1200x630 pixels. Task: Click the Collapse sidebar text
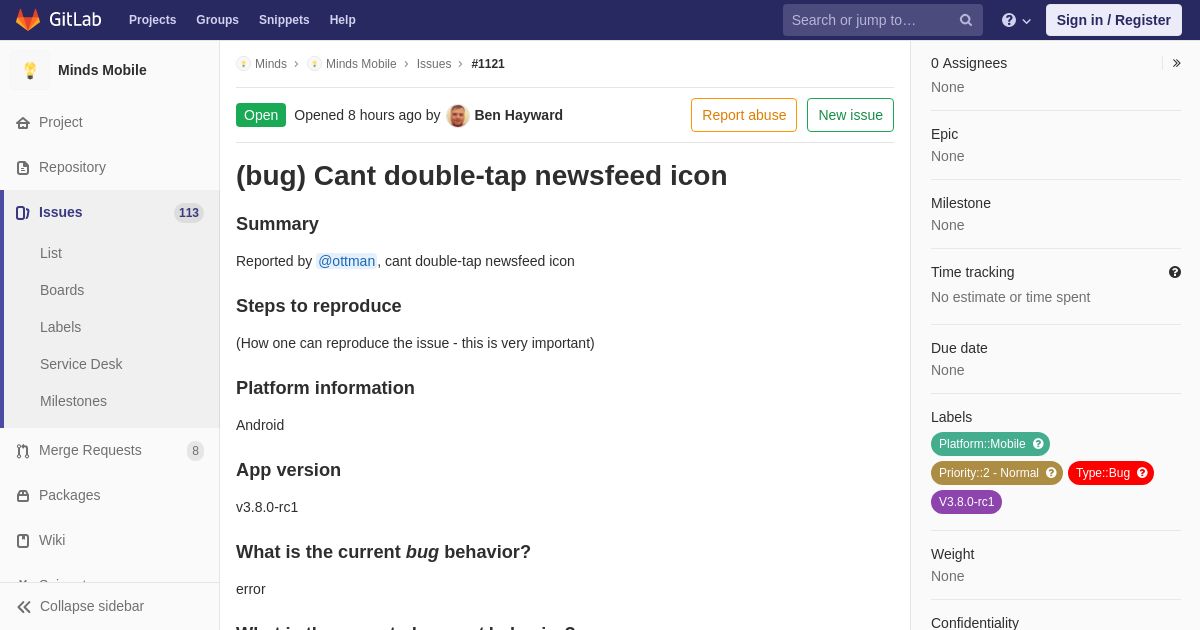coord(92,606)
